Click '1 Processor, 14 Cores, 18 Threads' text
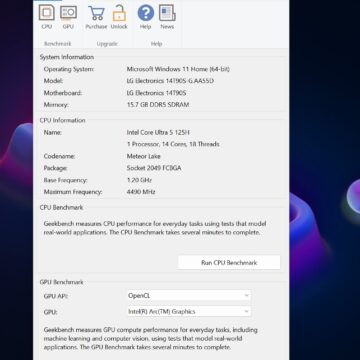360x360 pixels. click(x=173, y=144)
